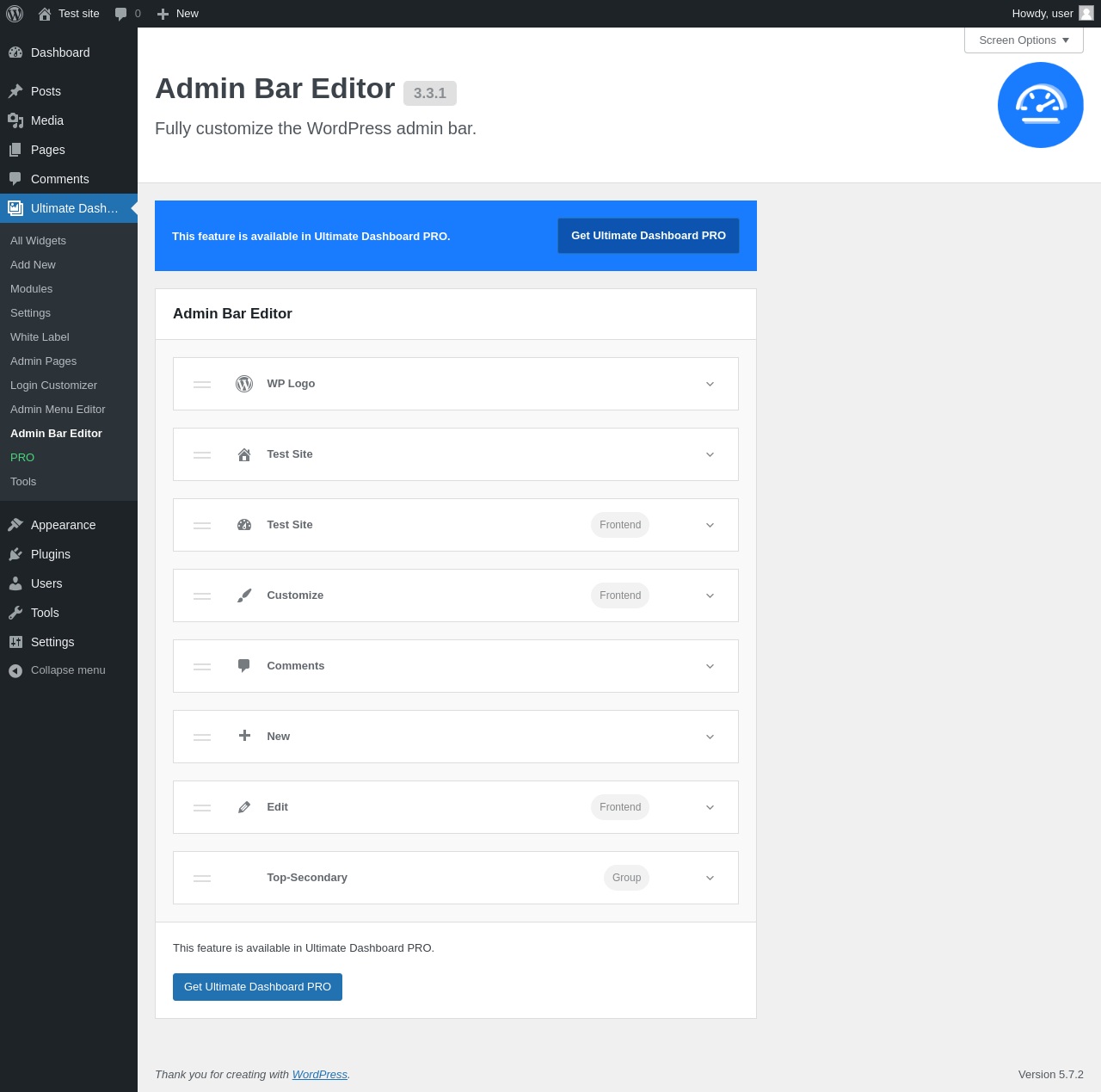Click the Pages icon in the sidebar
The height and width of the screenshot is (1092, 1101).
pos(15,150)
